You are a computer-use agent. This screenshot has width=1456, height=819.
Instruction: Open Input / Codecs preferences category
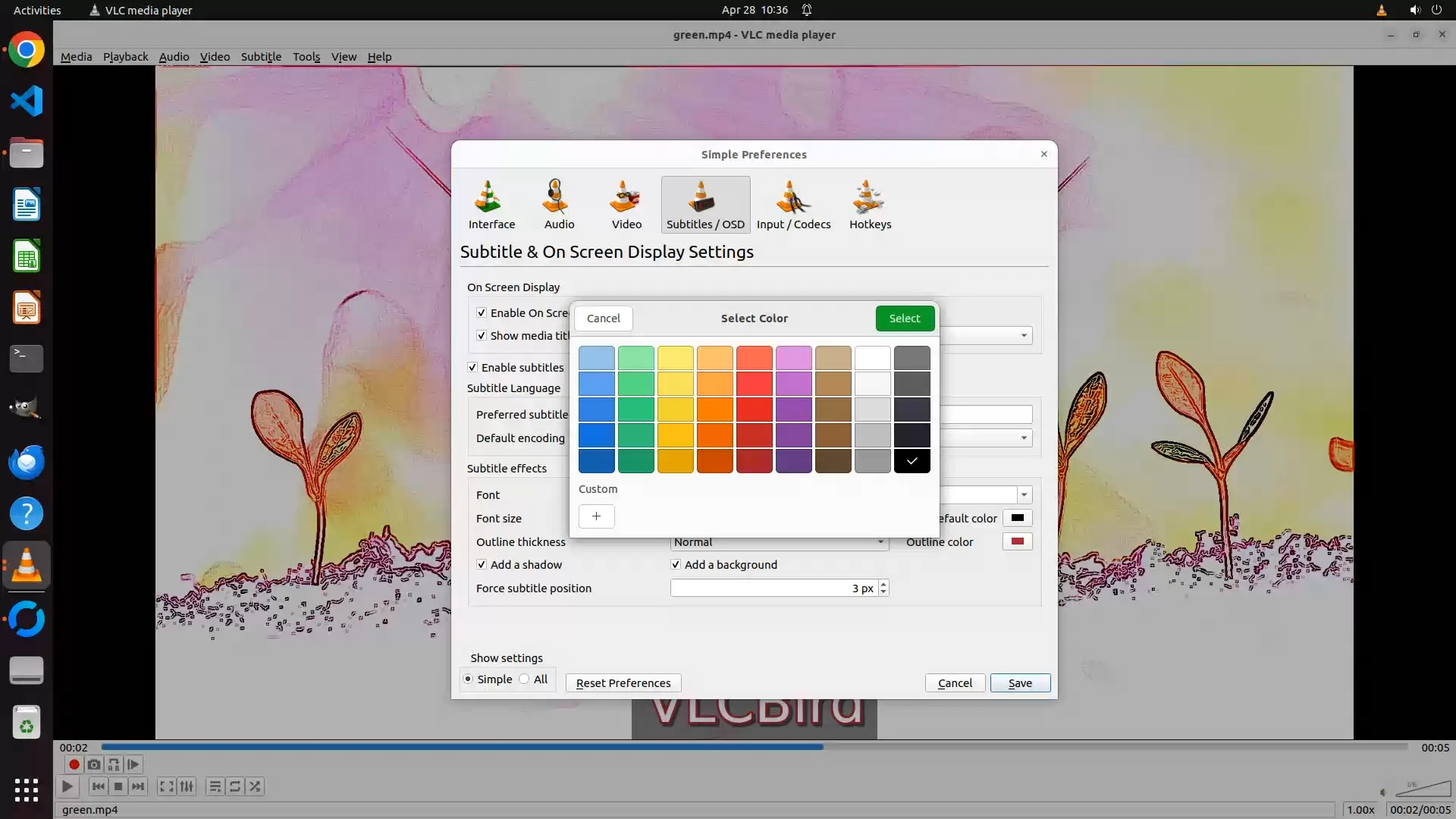click(793, 205)
